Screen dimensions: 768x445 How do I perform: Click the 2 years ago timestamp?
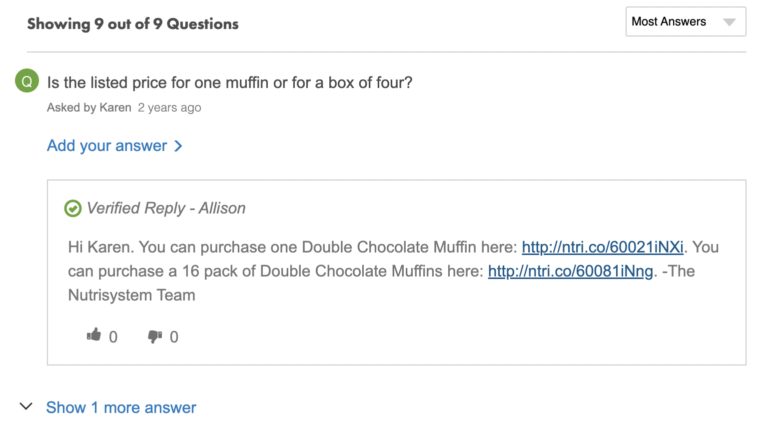[169, 107]
